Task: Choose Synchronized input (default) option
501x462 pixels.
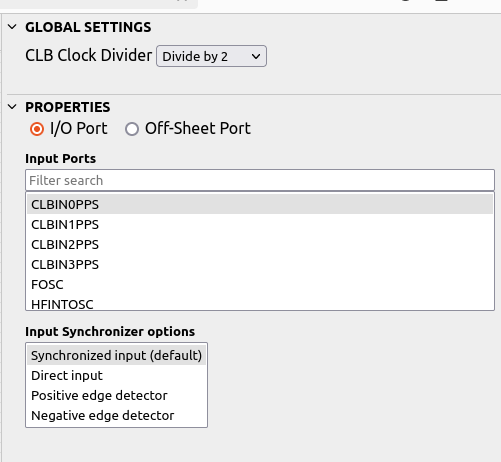Action: [116, 355]
